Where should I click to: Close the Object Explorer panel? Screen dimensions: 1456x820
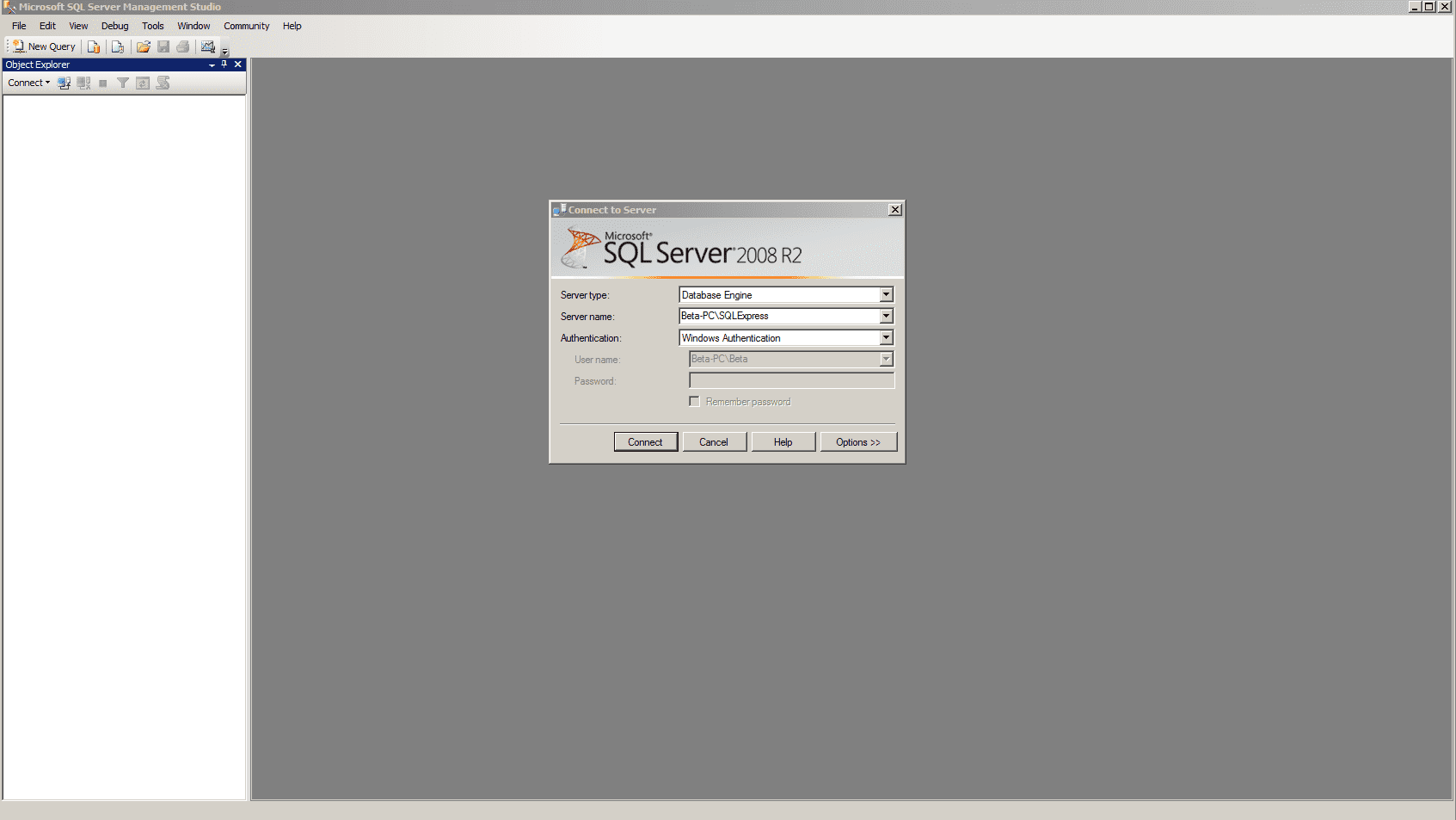coord(238,65)
